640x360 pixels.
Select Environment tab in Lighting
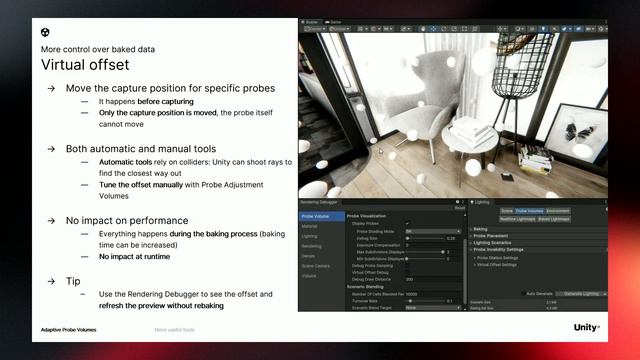click(x=558, y=211)
